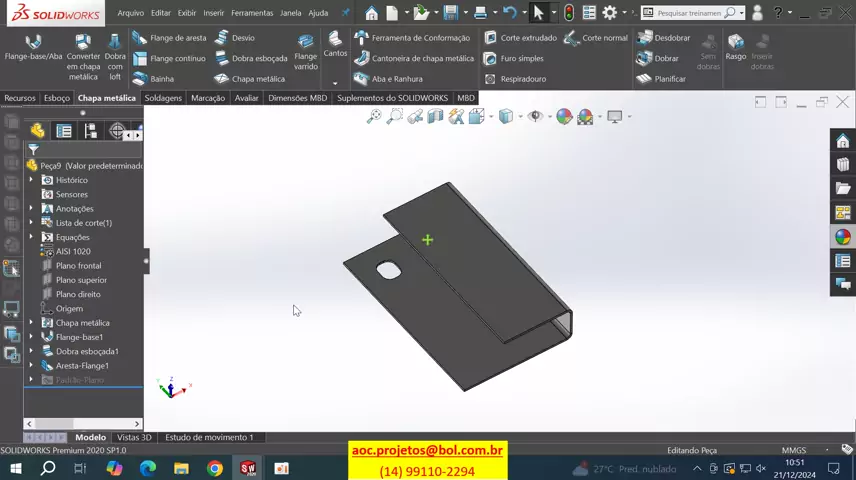Switch to the Soldagens tab
Image resolution: width=856 pixels, height=480 pixels.
tap(163, 98)
